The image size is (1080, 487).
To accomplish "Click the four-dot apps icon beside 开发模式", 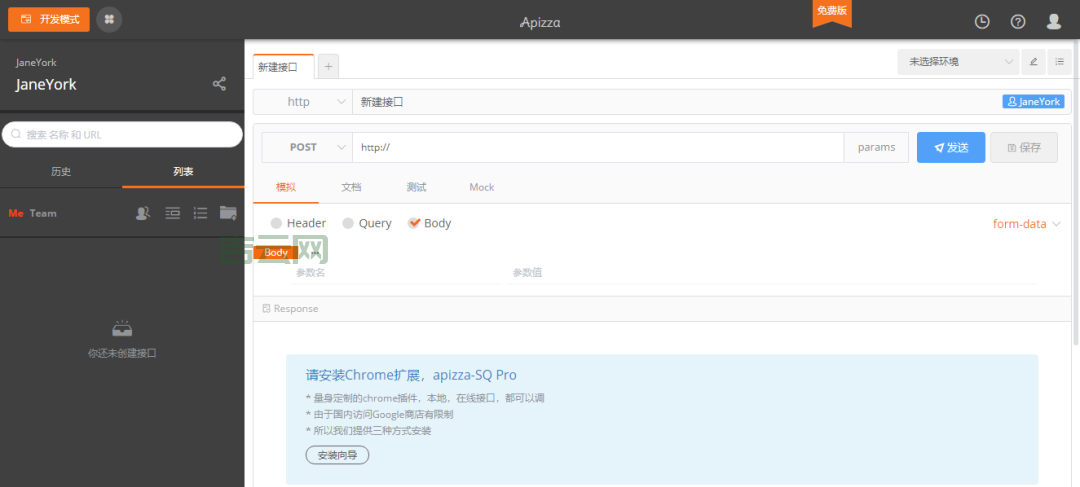I will [x=109, y=19].
